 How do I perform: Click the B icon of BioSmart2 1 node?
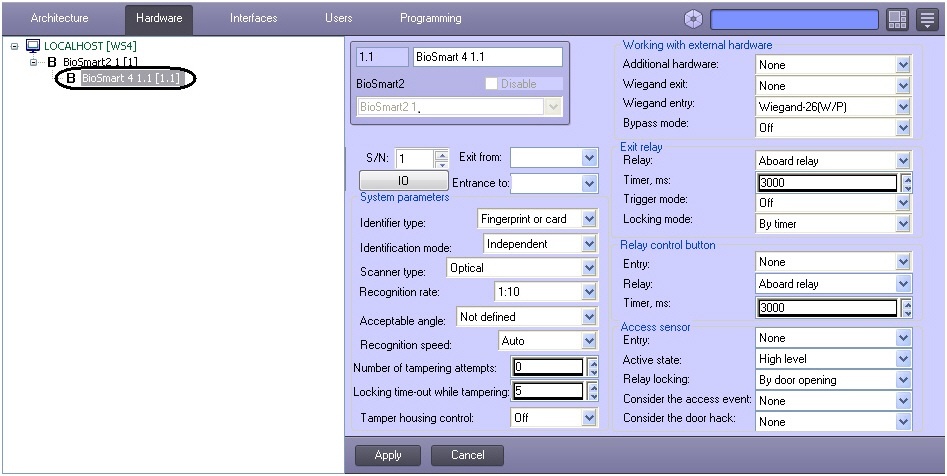[51, 62]
